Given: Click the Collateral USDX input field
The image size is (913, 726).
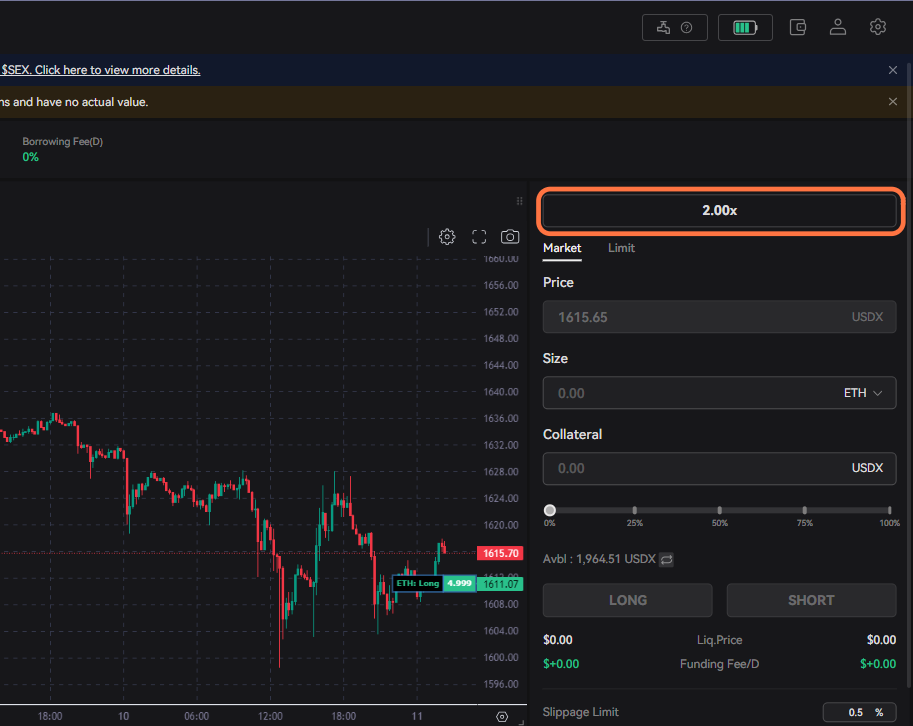Looking at the screenshot, I should tap(719, 468).
